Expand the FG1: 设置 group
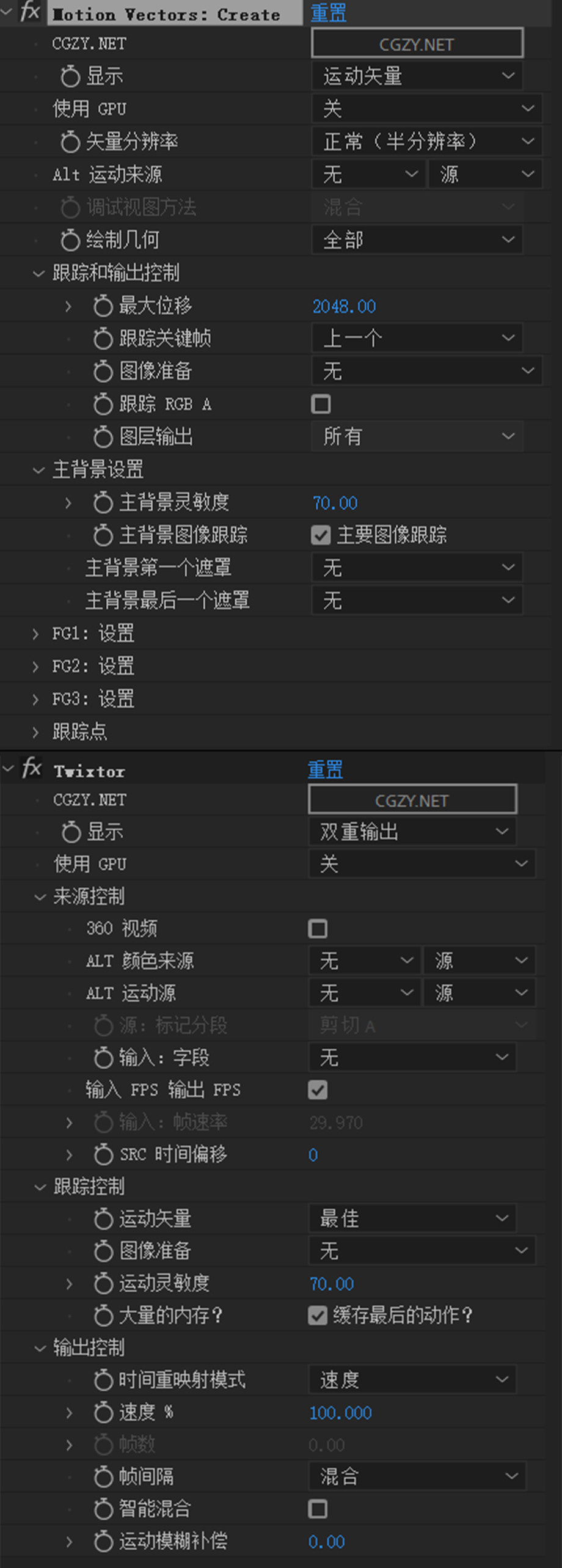 pyautogui.click(x=36, y=634)
